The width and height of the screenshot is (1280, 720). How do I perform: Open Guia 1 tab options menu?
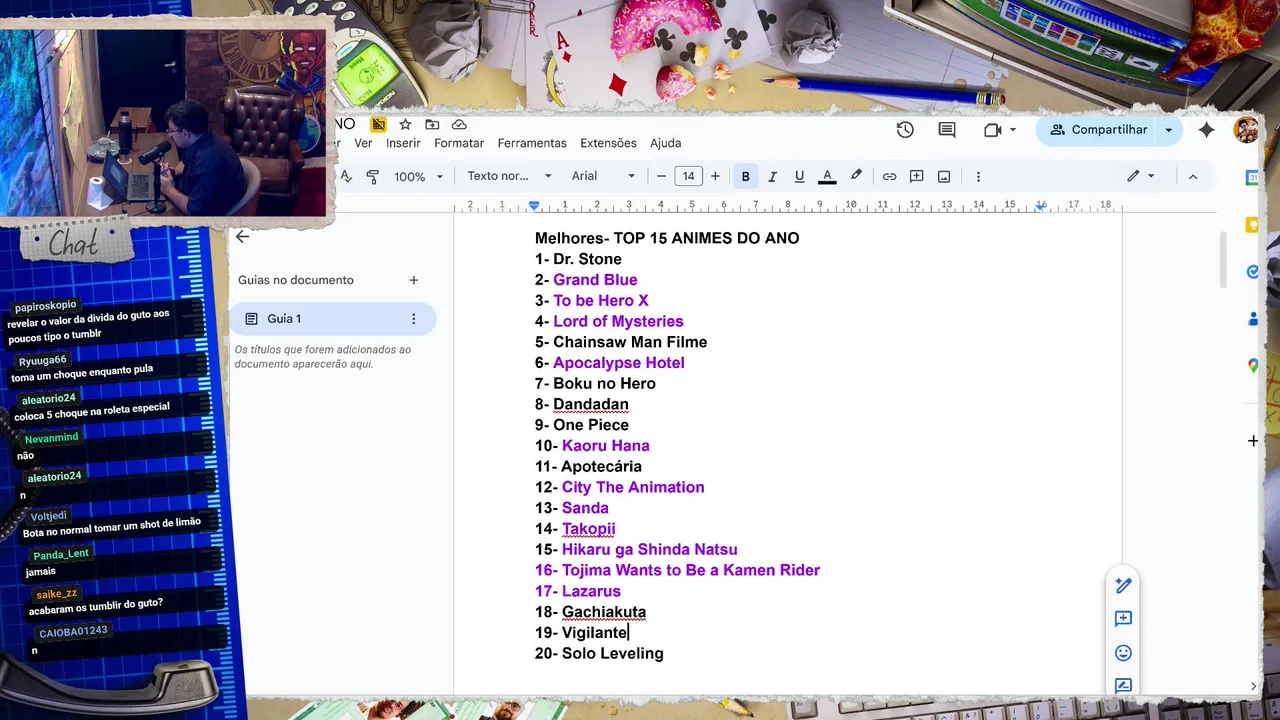pos(414,319)
